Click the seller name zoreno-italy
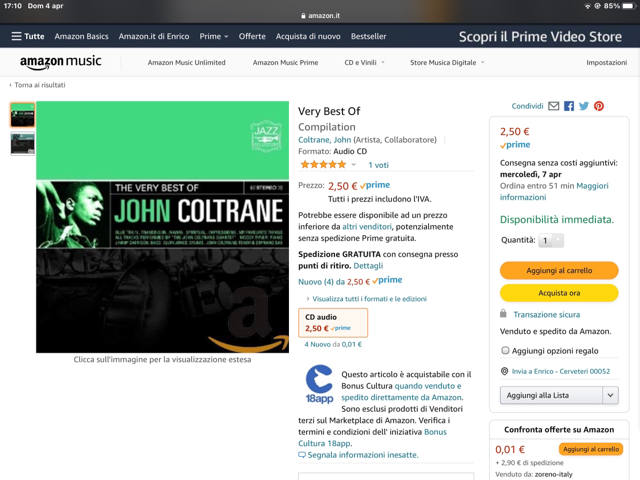 [x=553, y=474]
